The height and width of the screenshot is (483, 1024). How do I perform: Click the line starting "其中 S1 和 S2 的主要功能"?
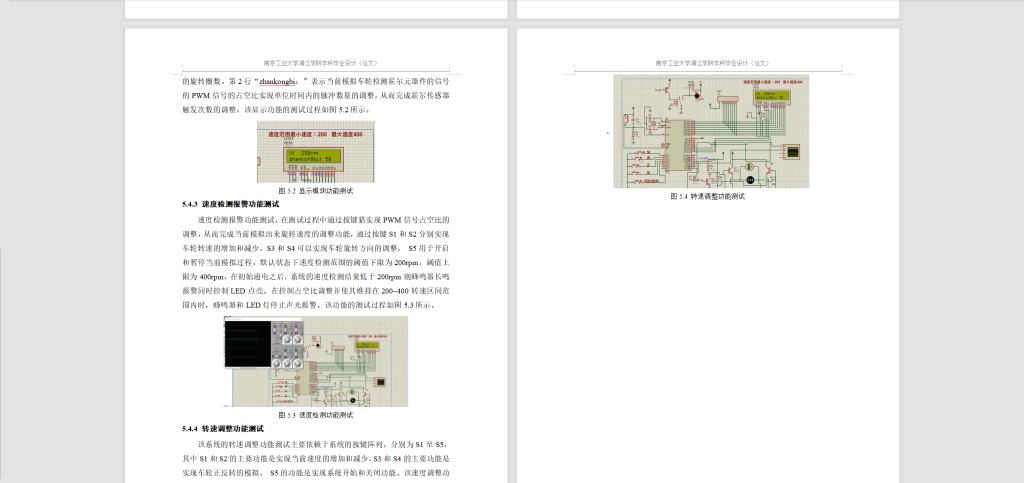coord(315,459)
